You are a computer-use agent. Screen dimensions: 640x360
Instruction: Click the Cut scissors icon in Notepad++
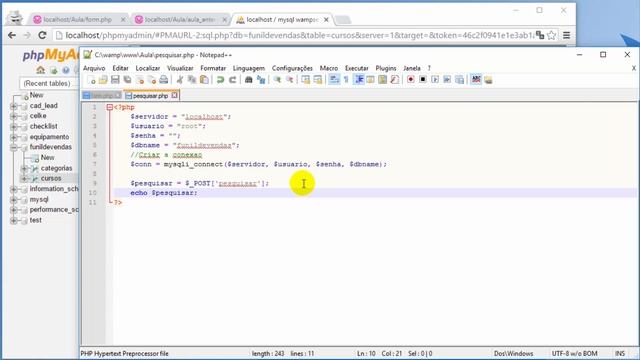point(180,80)
